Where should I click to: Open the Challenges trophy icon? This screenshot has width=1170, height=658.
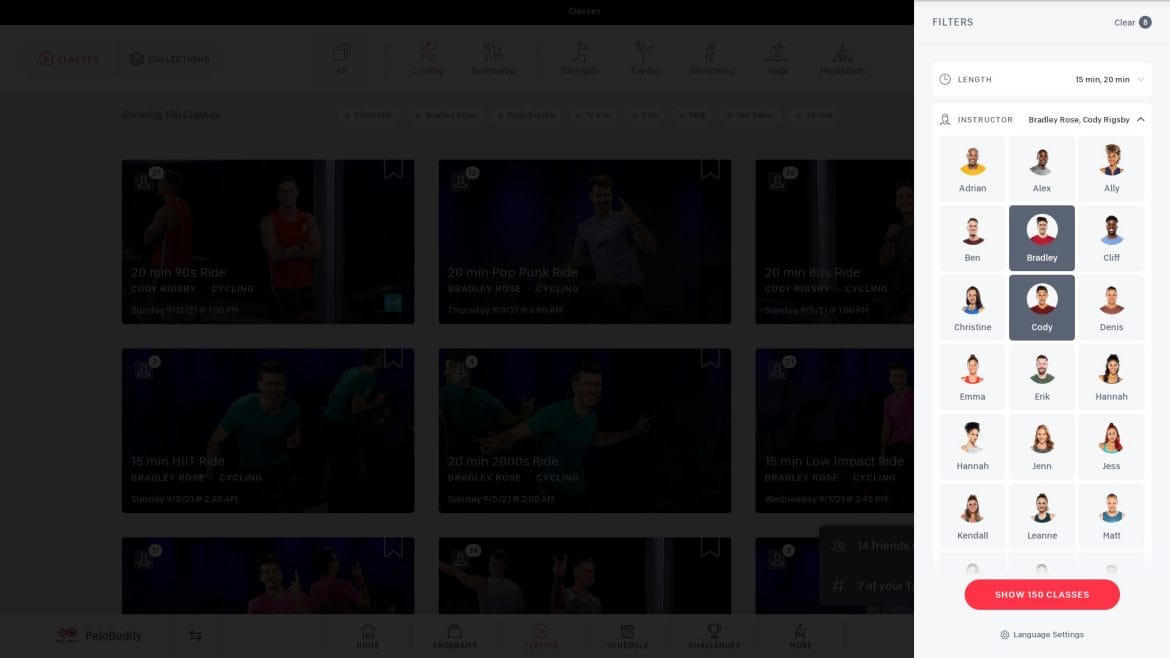click(714, 631)
